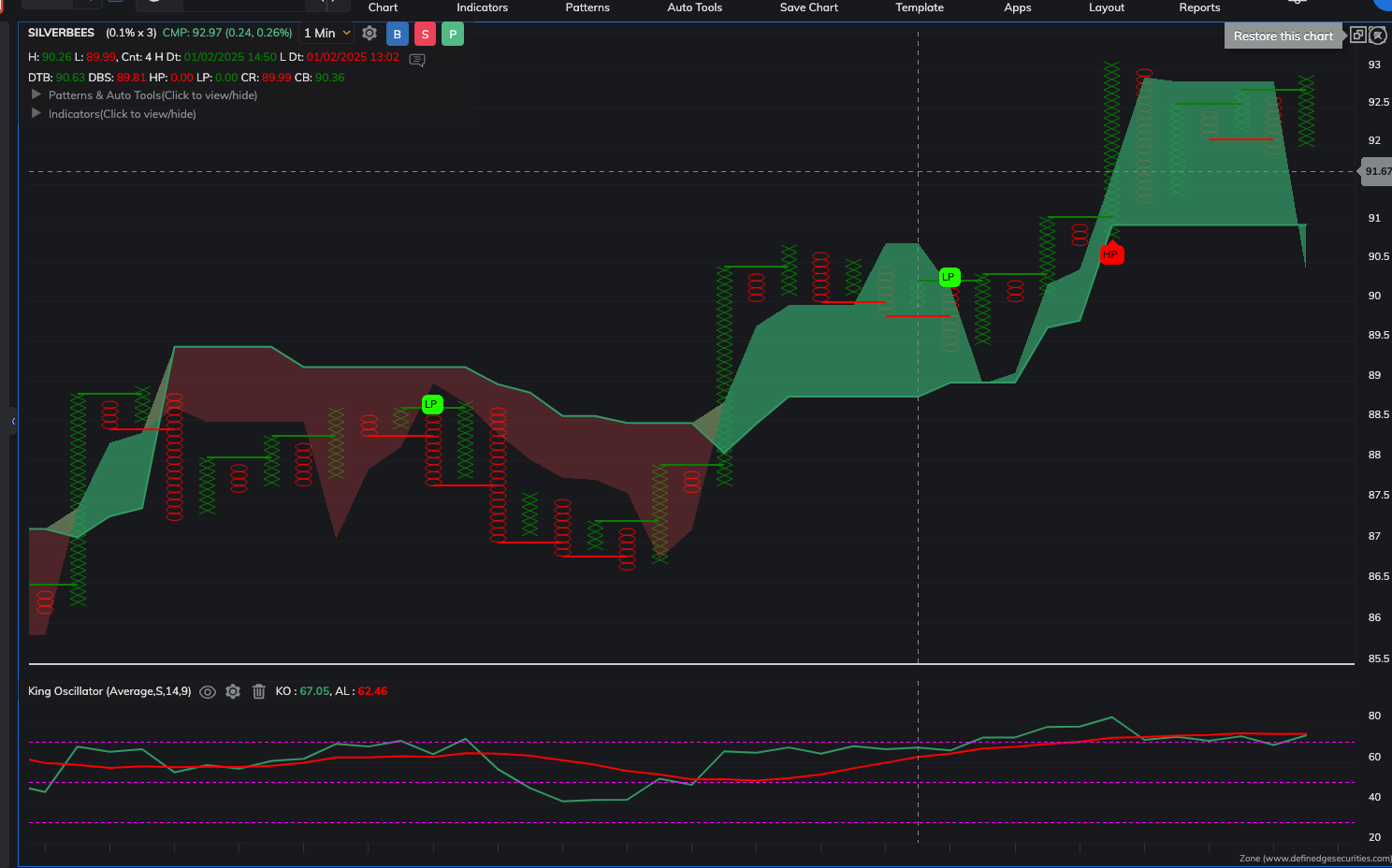This screenshot has height=868, width=1392.
Task: Click the red HP marker
Action: click(x=1110, y=253)
